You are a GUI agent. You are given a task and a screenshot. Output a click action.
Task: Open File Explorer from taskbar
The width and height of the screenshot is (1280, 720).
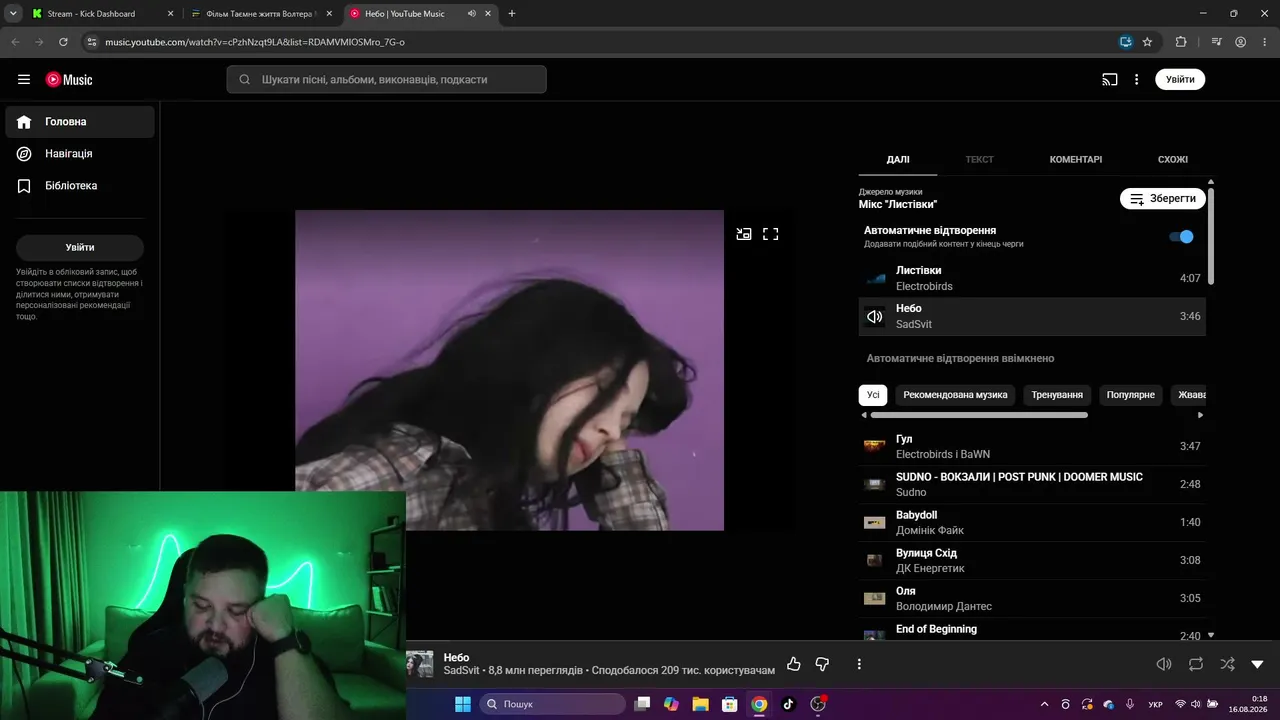coord(700,704)
